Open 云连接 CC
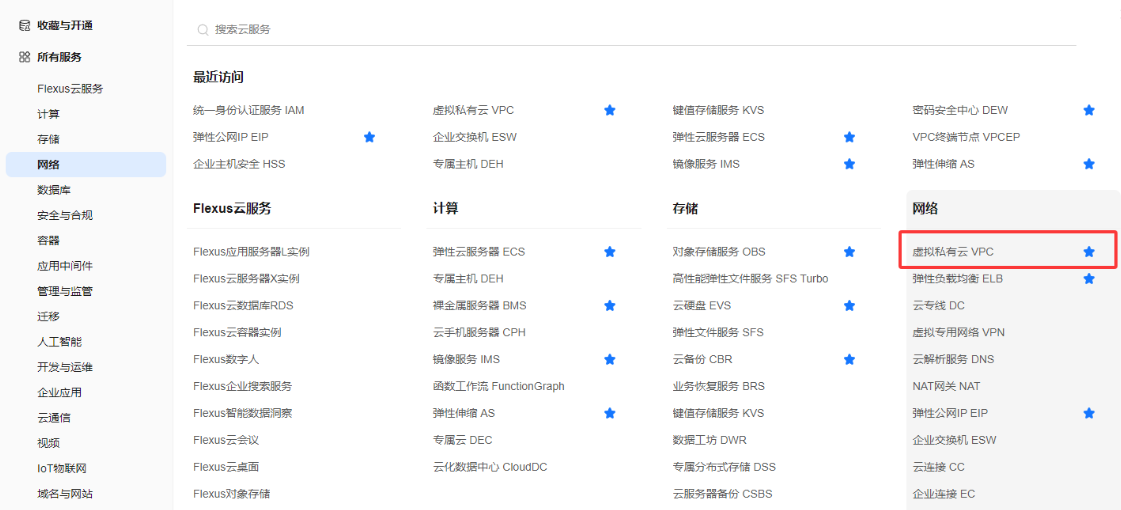Screen dimensions: 1121x510 (x=939, y=467)
